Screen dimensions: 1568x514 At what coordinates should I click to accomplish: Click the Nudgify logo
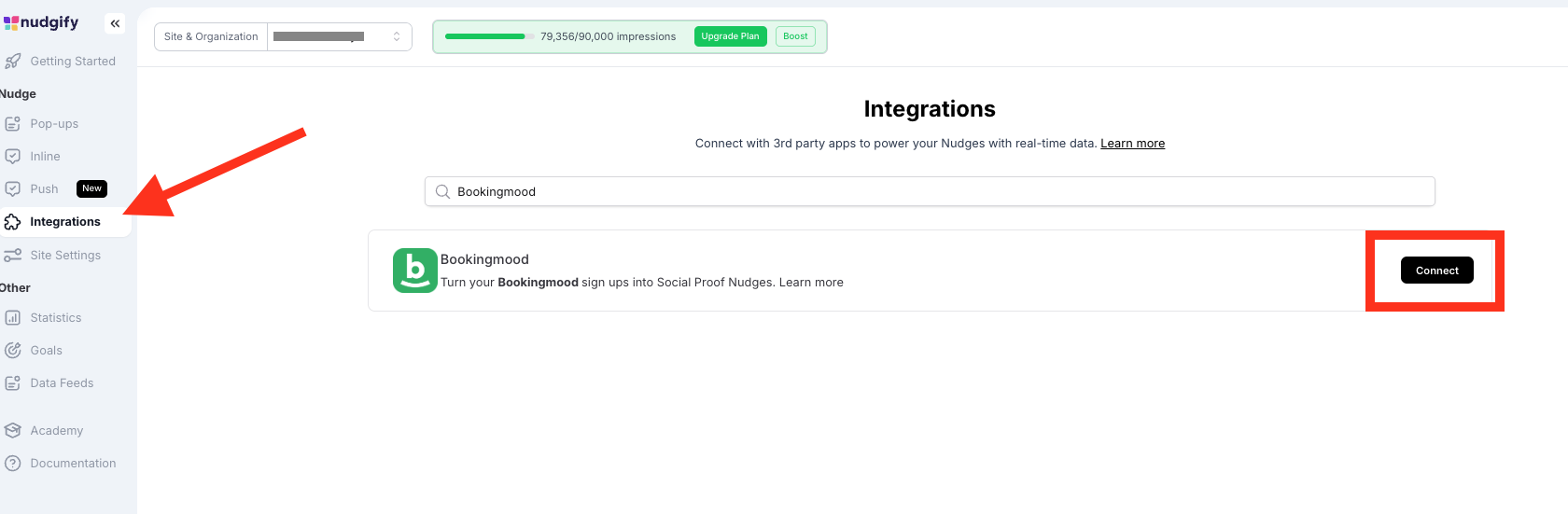[x=41, y=22]
